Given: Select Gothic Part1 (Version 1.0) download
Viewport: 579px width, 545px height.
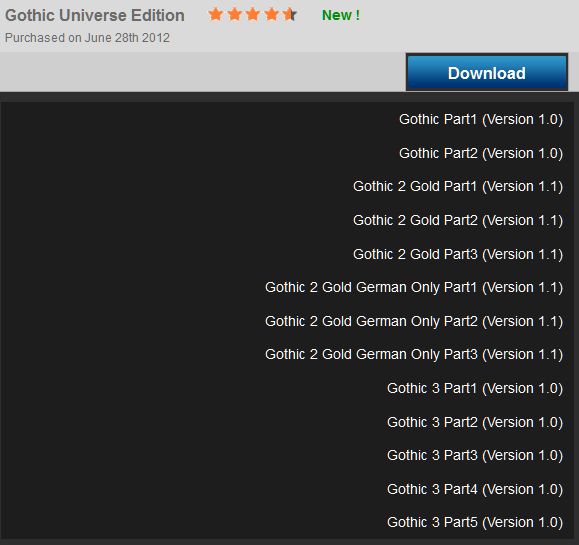Looking at the screenshot, I should (481, 120).
